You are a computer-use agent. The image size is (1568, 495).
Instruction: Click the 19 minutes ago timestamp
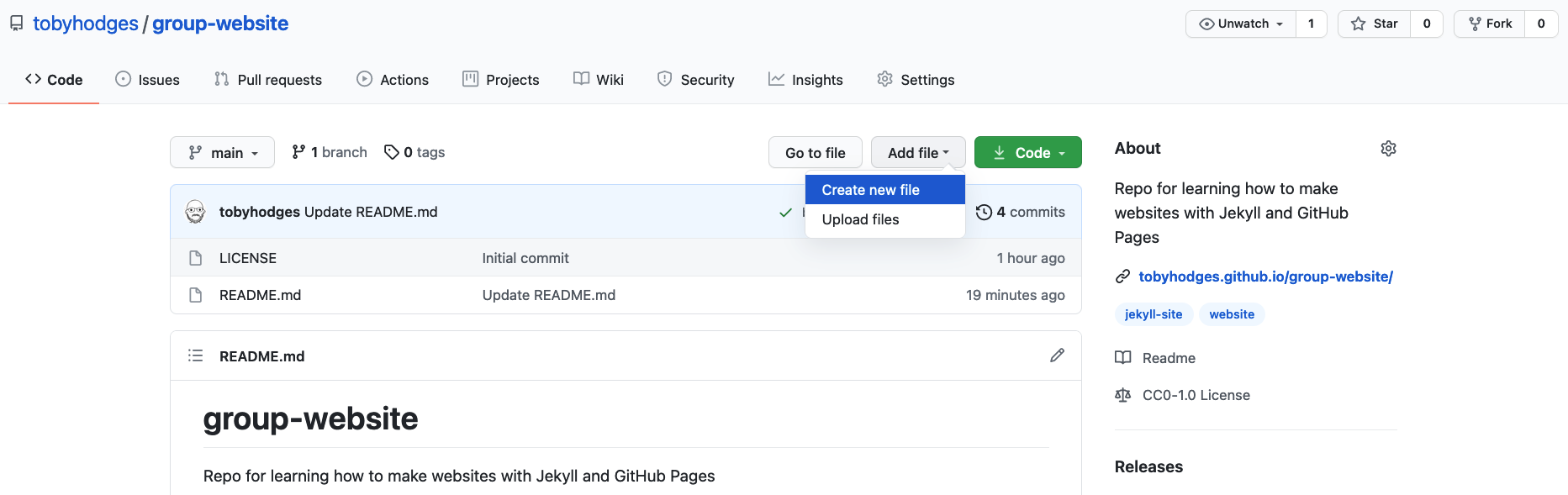tap(1016, 295)
